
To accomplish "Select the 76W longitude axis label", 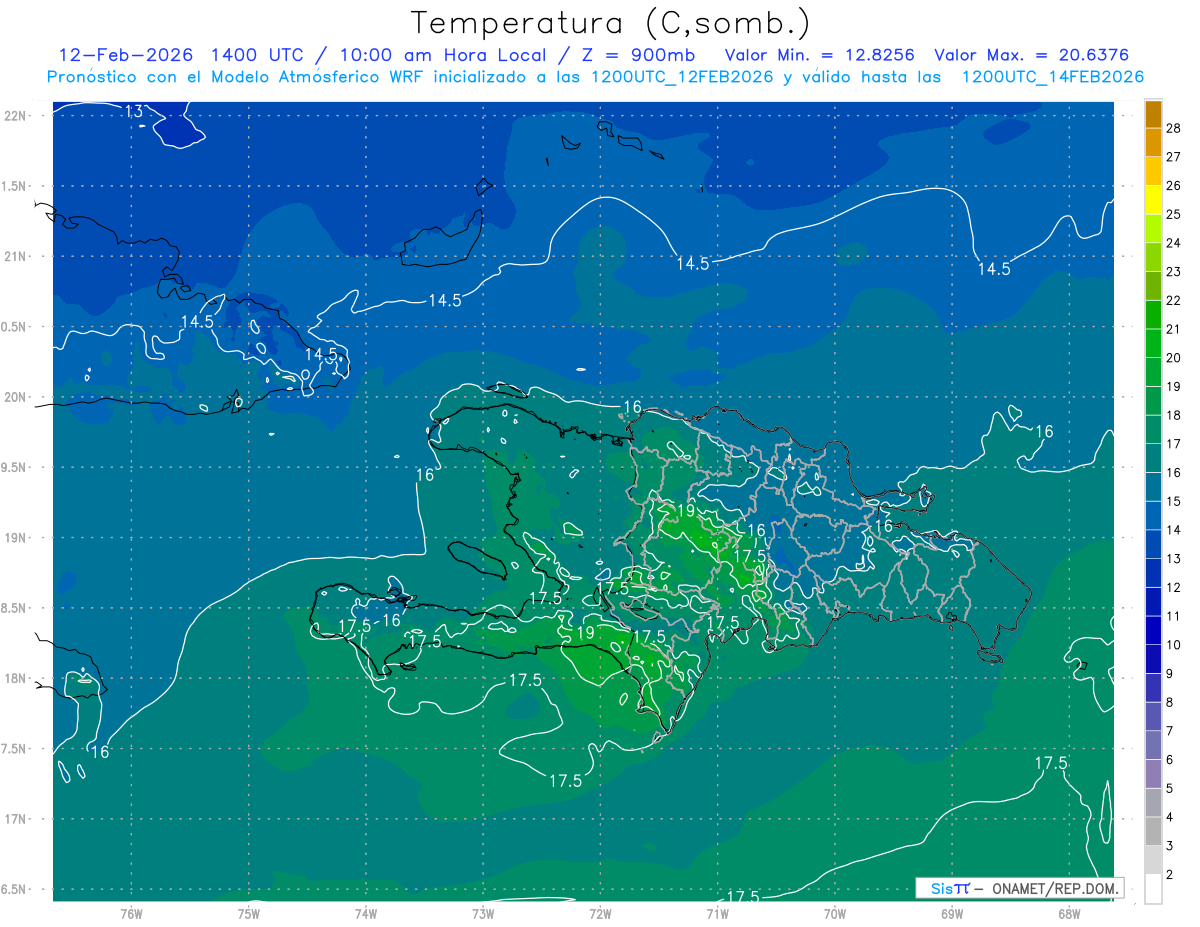I will [131, 913].
